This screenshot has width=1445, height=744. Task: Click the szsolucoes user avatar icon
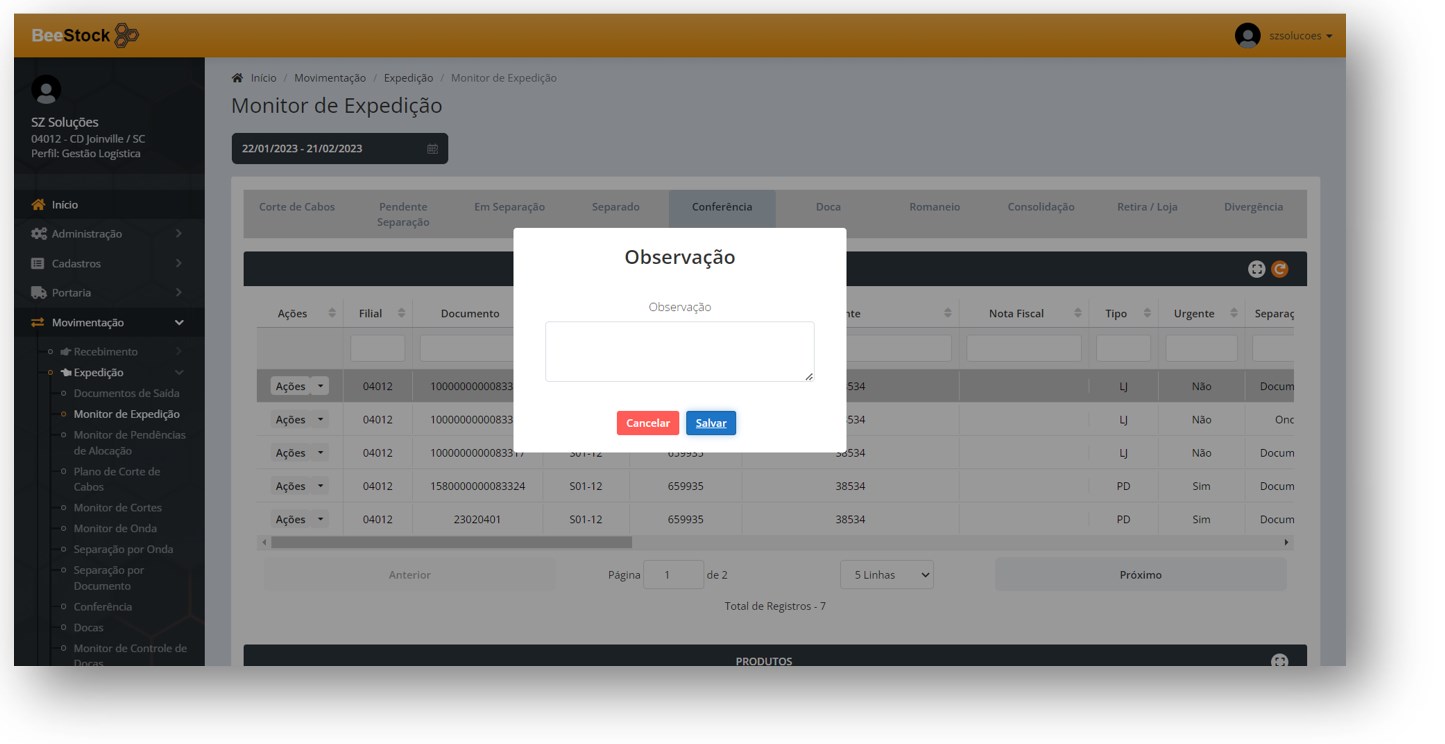click(x=1247, y=36)
